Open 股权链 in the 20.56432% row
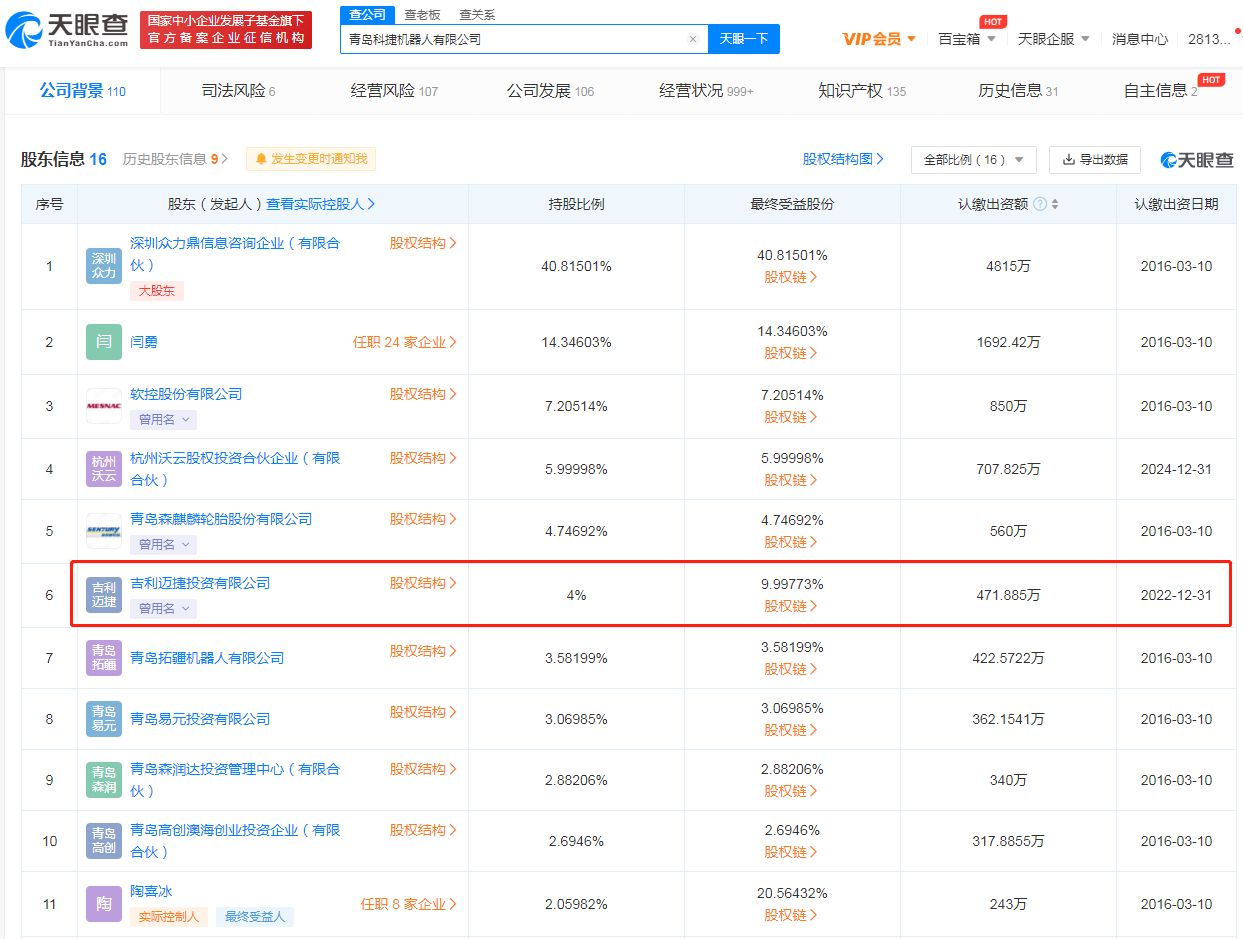This screenshot has width=1243, height=939. click(x=791, y=915)
